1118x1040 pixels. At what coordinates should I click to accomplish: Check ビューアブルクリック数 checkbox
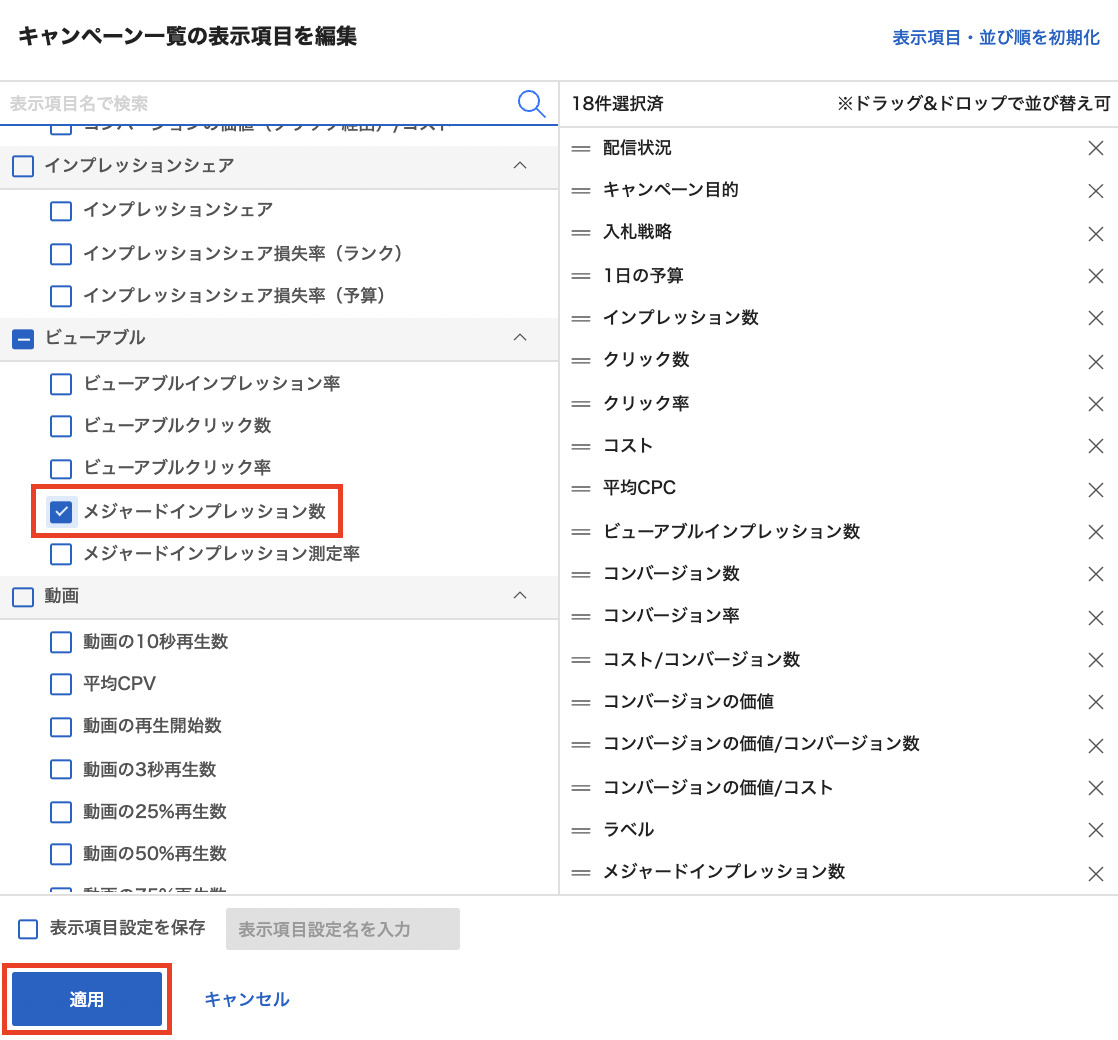click(61, 426)
